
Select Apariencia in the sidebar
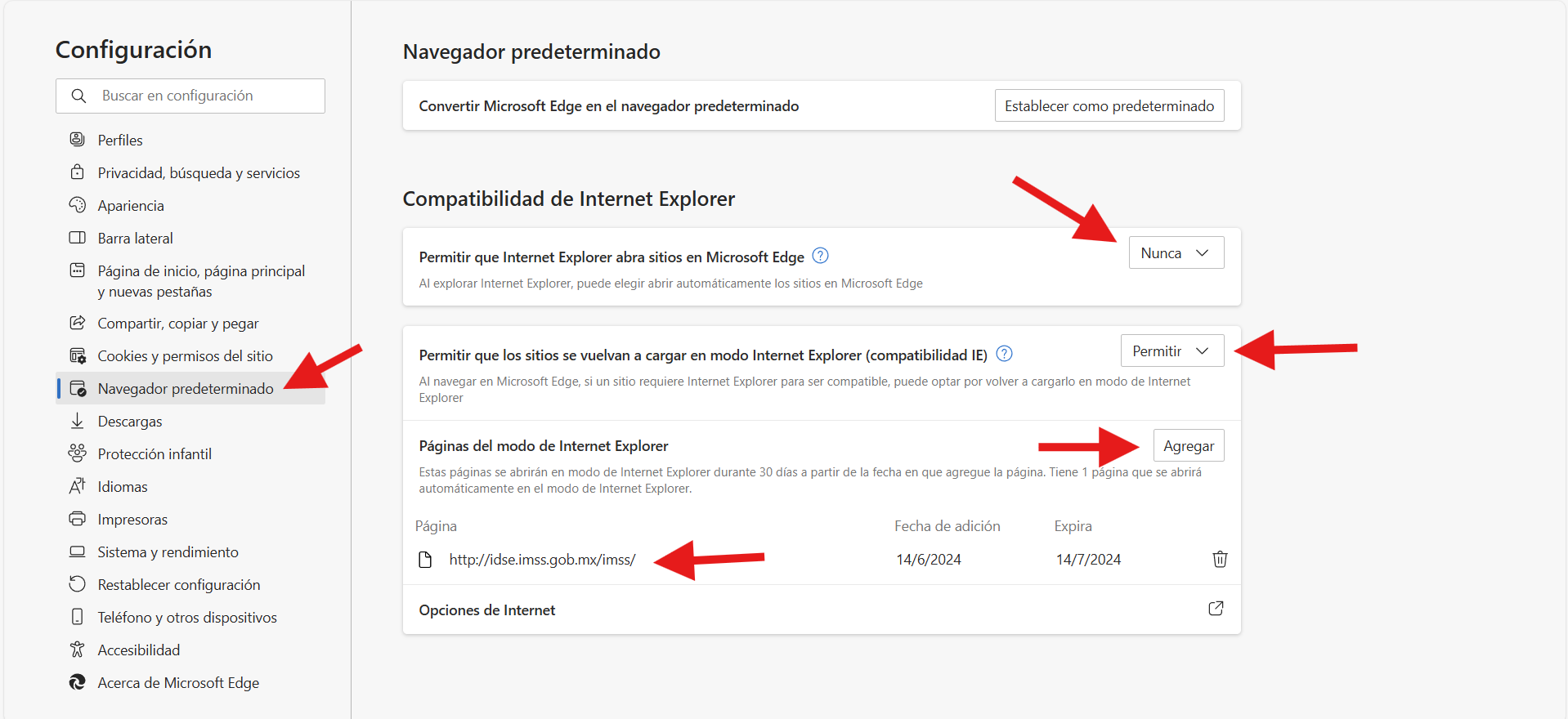(x=190, y=205)
